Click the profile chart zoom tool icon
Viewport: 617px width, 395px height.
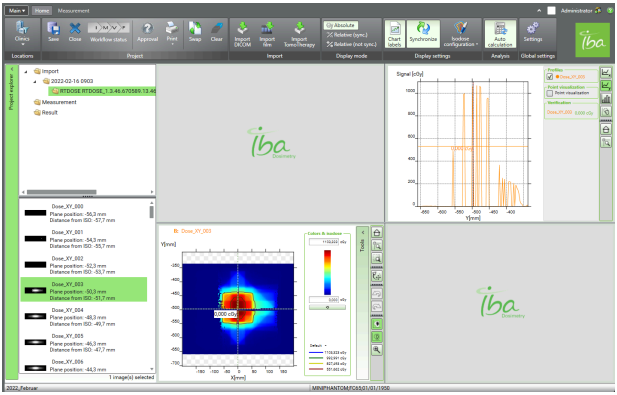(x=606, y=142)
